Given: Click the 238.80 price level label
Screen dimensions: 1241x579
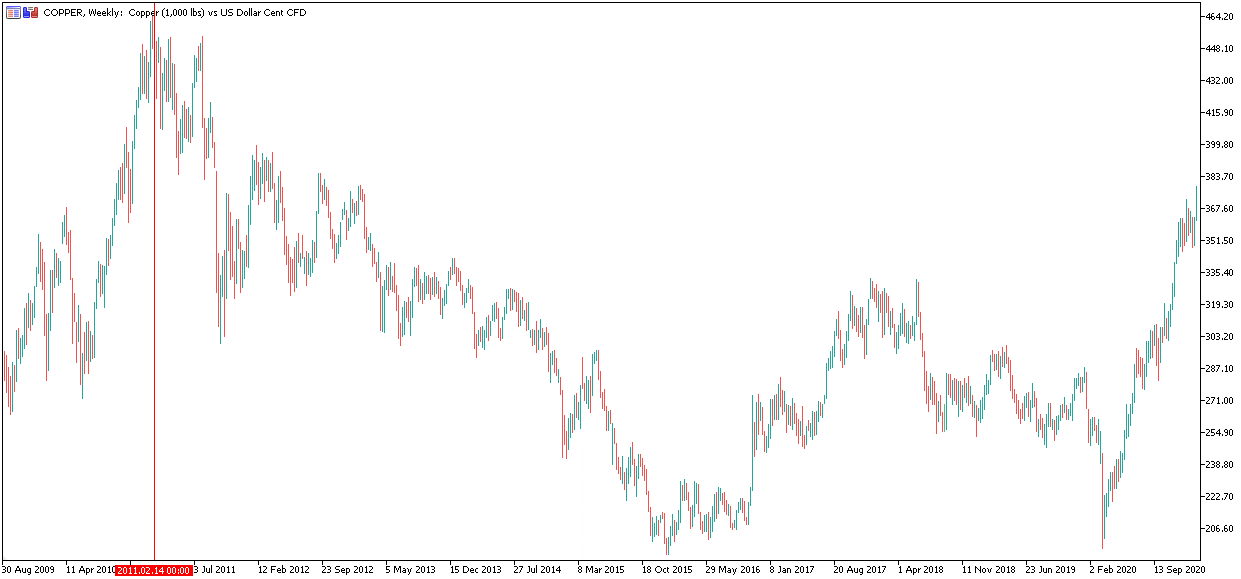Looking at the screenshot, I should point(1221,465).
